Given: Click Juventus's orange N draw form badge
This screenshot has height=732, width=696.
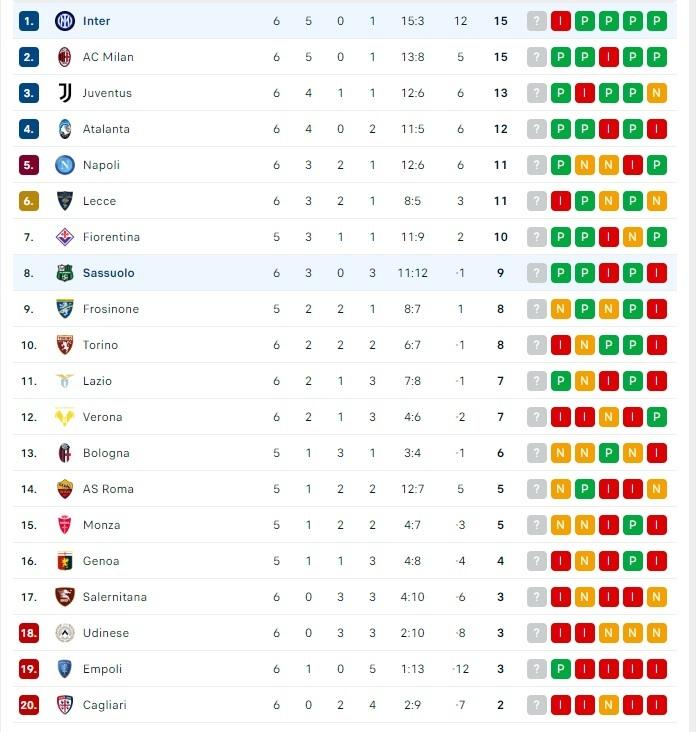Looking at the screenshot, I should click(656, 93).
